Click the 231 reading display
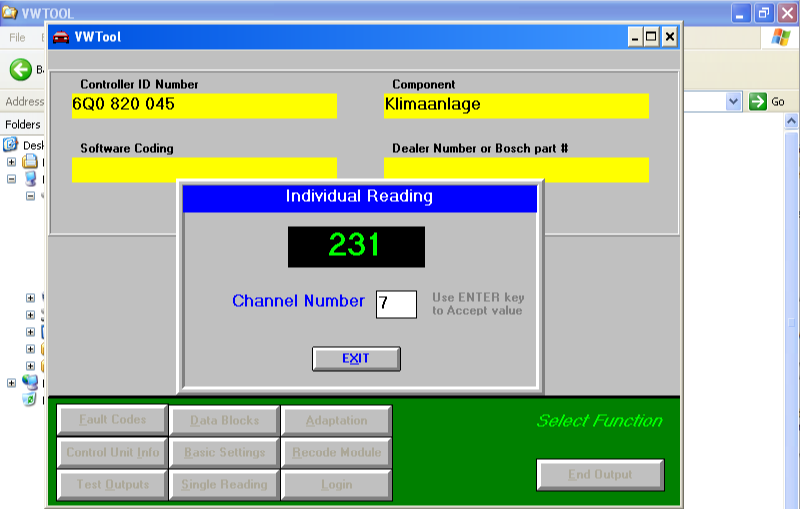Screen dimensions: 800x509 356,247
